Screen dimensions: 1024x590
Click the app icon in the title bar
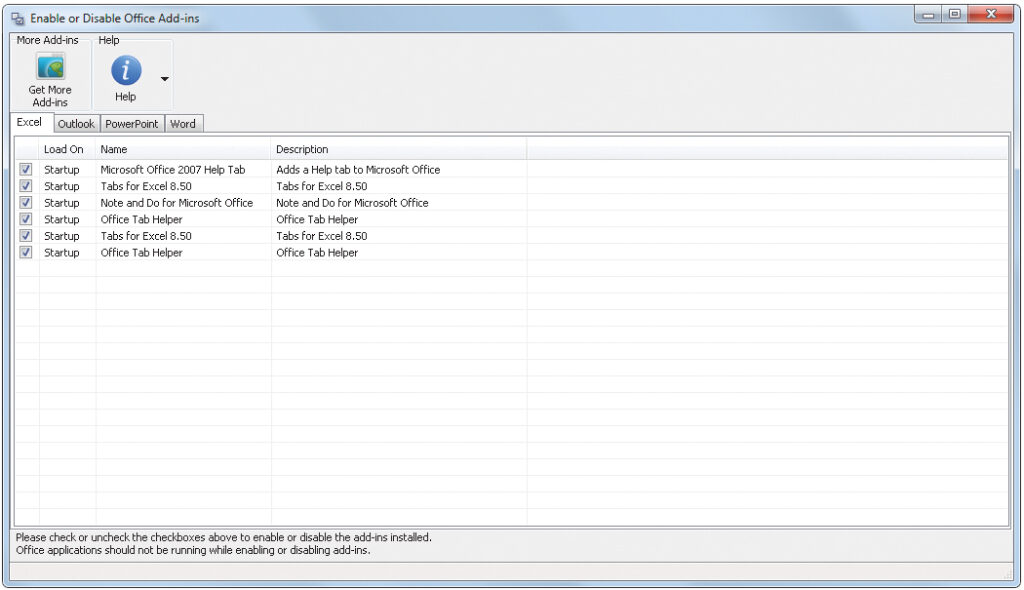click(17, 18)
